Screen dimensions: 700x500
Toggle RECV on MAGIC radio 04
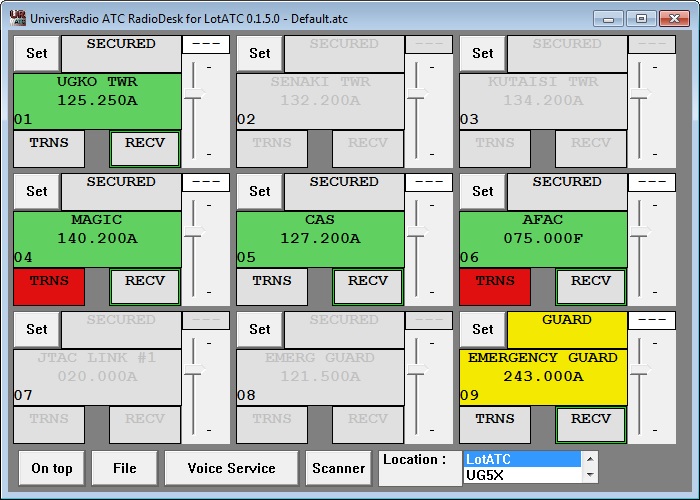145,287
